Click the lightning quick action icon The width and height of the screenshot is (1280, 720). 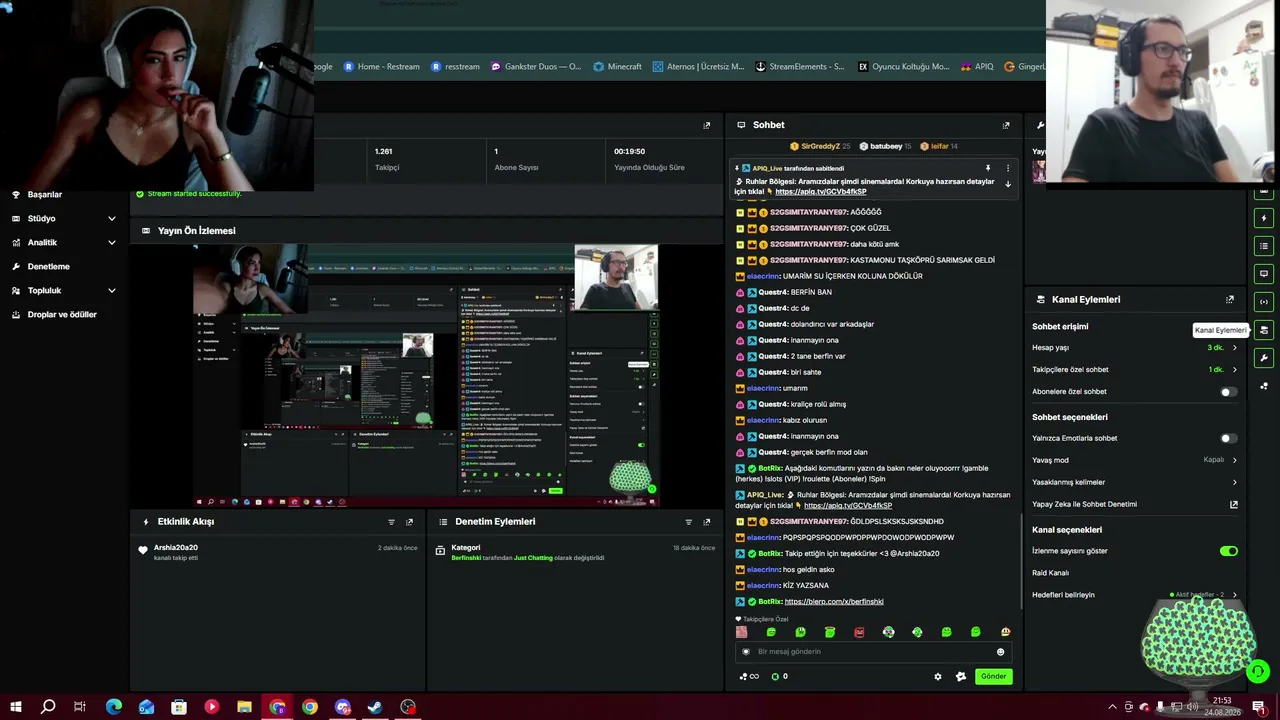(x=1264, y=218)
